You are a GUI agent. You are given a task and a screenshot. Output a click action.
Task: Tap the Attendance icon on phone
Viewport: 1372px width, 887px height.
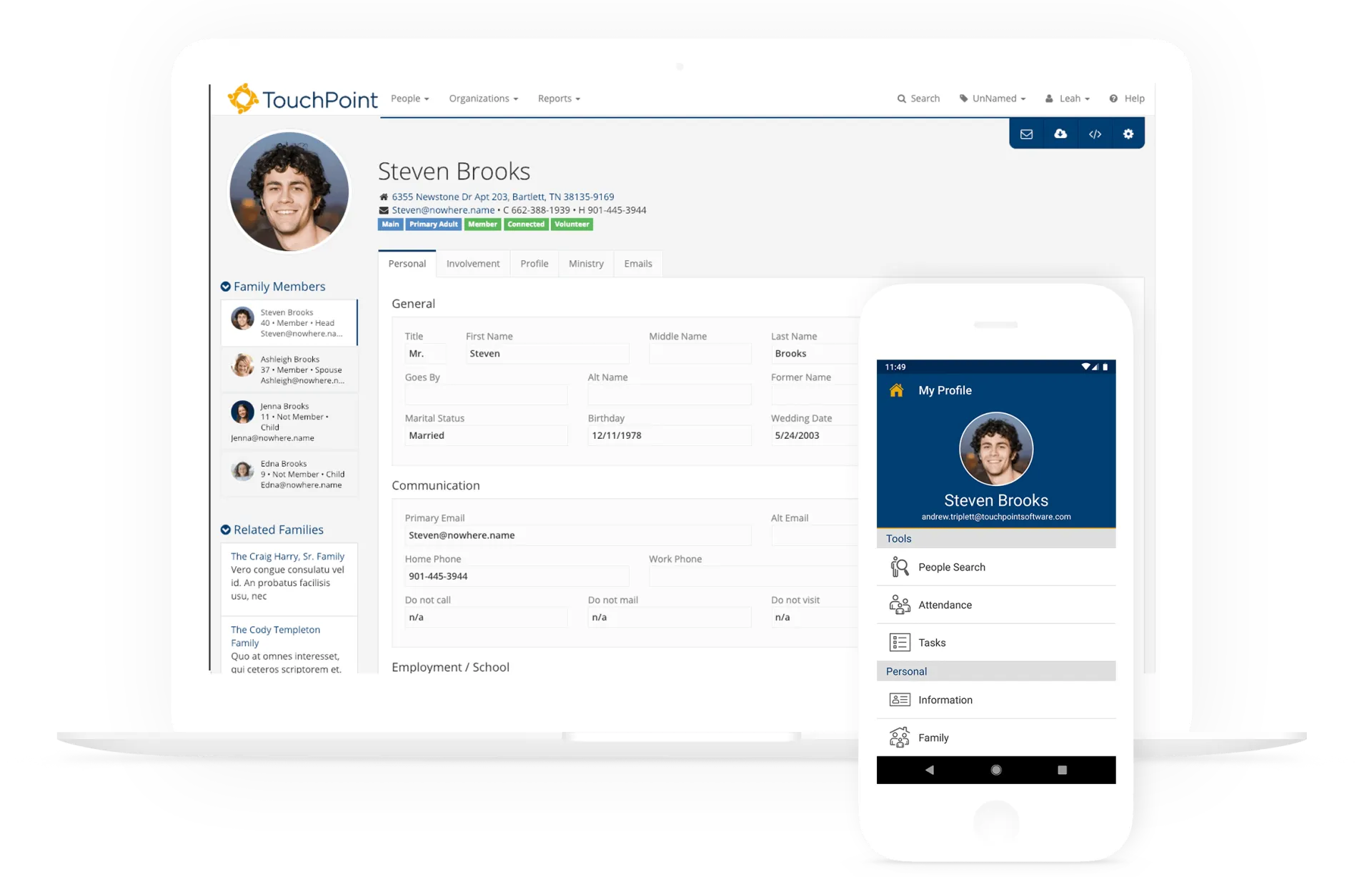900,605
